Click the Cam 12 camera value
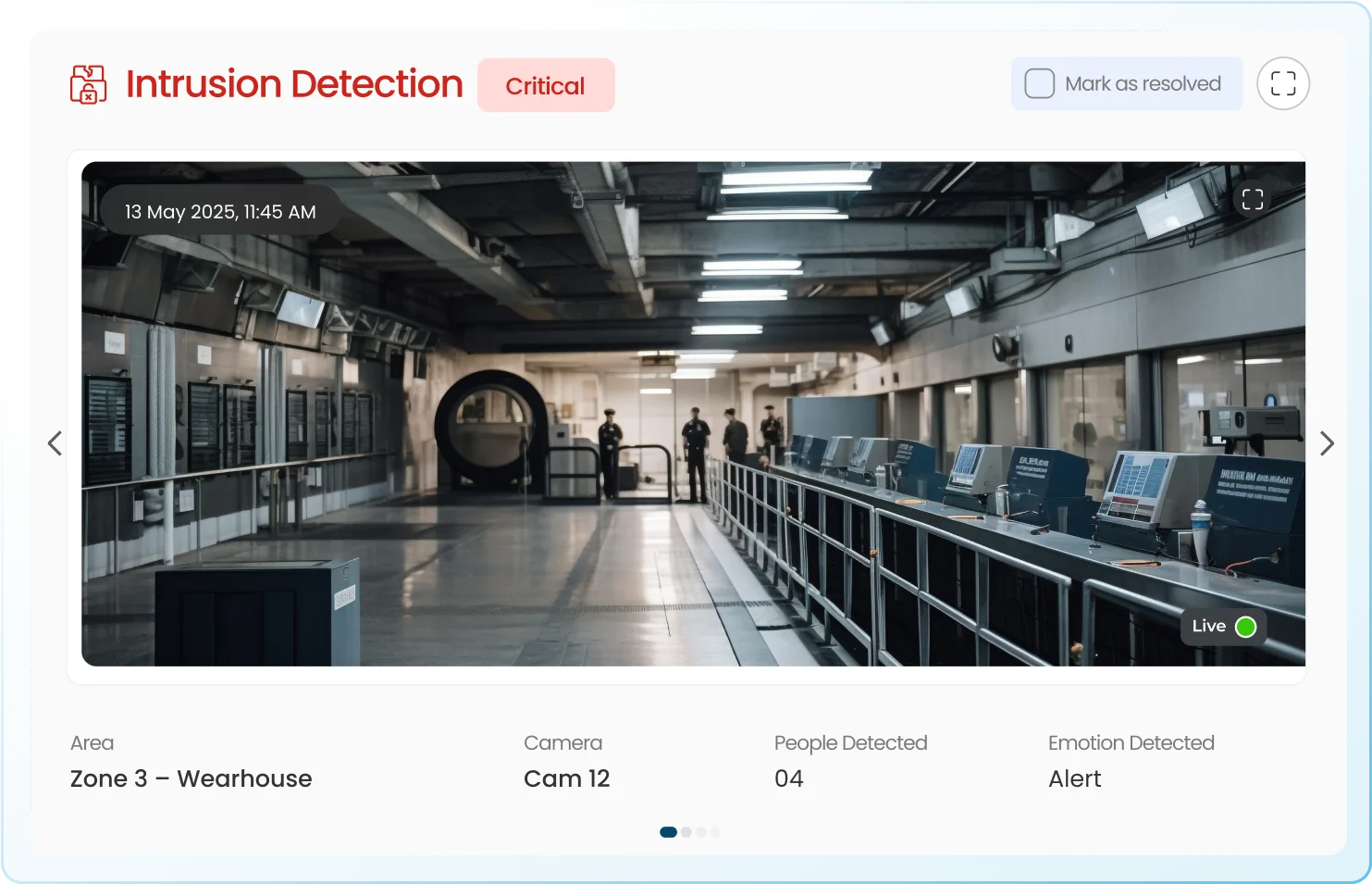1372x884 pixels. [566, 778]
